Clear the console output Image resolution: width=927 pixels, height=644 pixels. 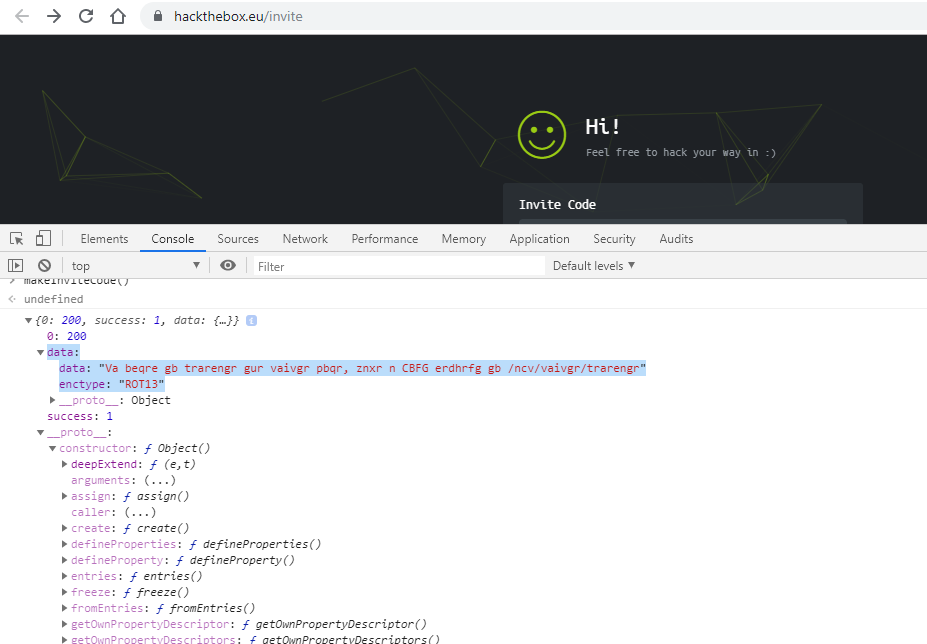[x=43, y=264]
